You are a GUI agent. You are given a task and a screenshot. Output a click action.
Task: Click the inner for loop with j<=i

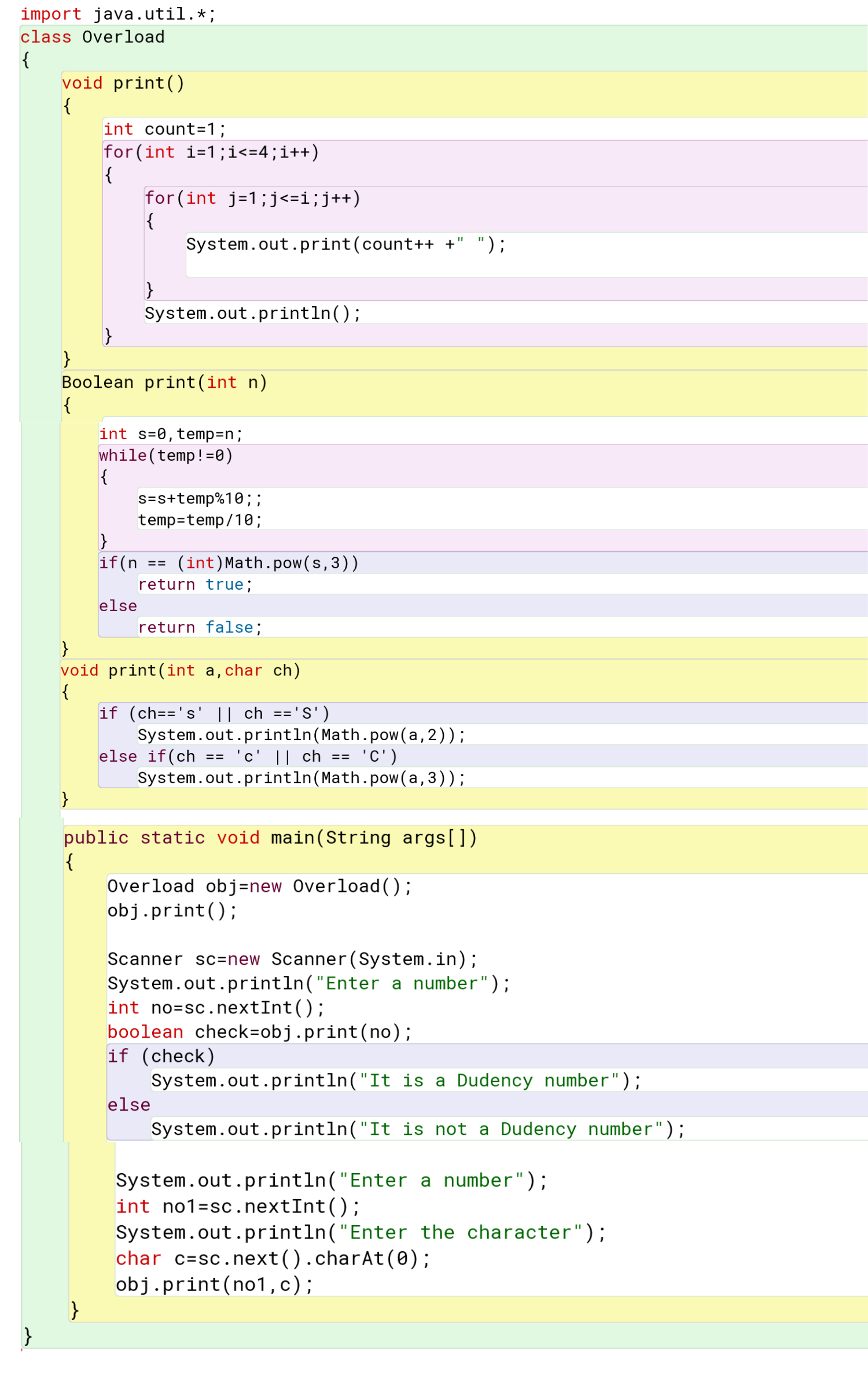coord(252,199)
